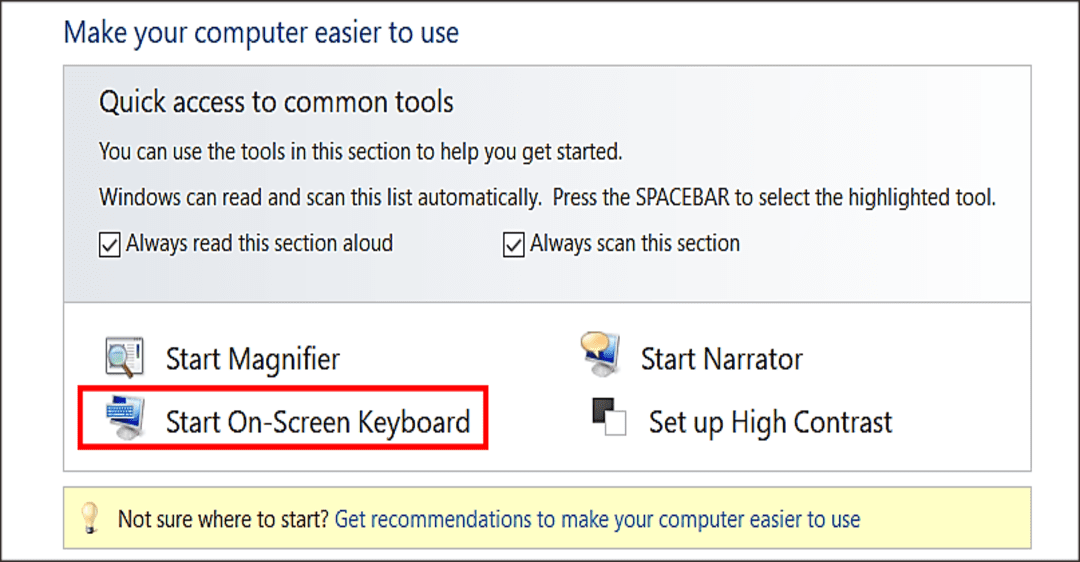Viewport: 1080px width, 562px height.
Task: Click the On-Screen Keyboard icon
Action: (126, 418)
